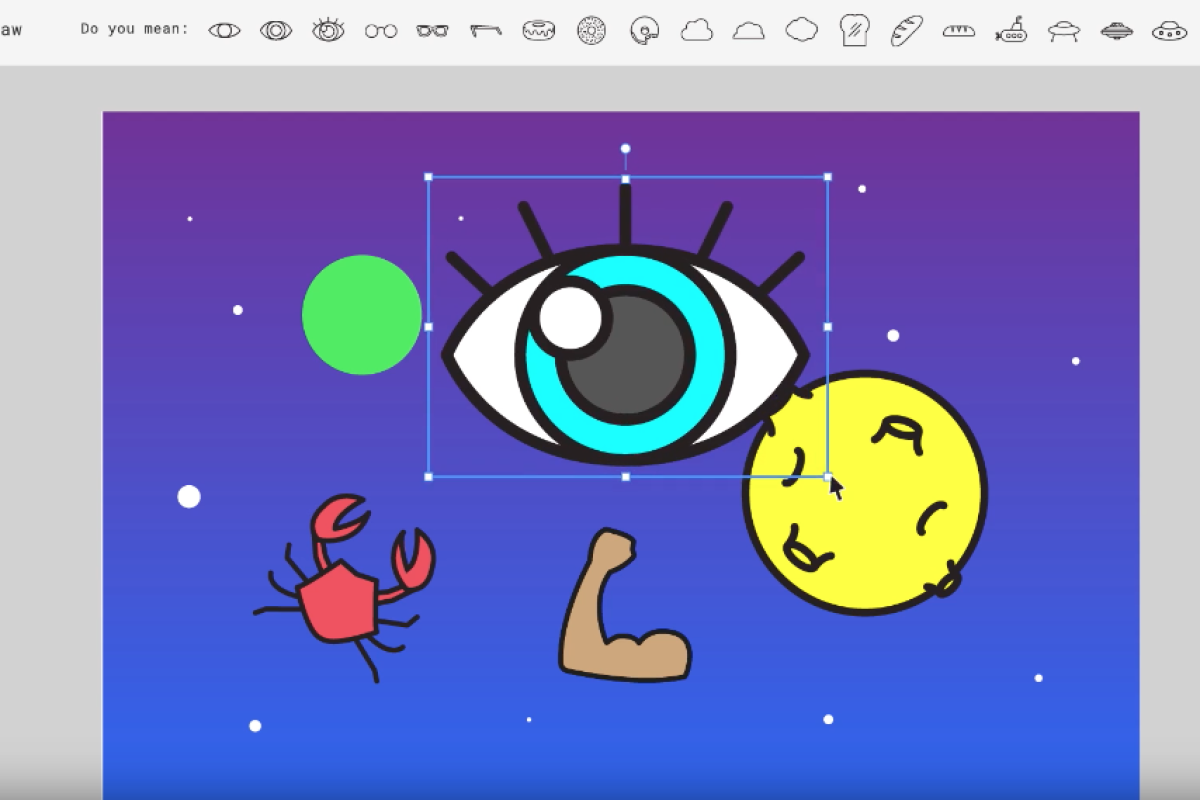This screenshot has width=1200, height=800.
Task: Choose the toast bread slice suggestion
Action: (854, 31)
